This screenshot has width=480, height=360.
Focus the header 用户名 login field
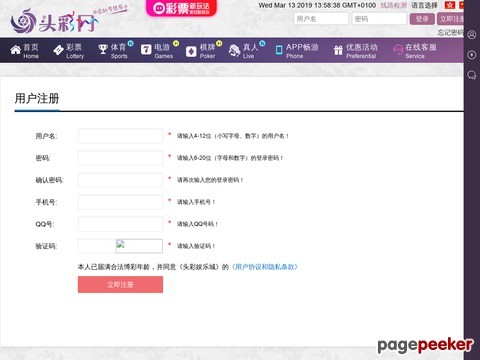point(321,19)
